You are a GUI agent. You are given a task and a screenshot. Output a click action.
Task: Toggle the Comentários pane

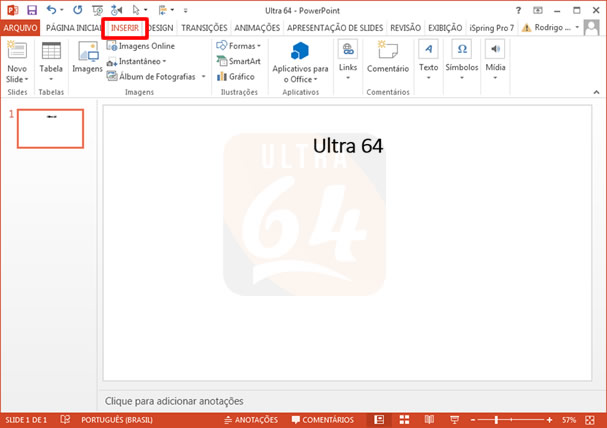[x=323, y=419]
